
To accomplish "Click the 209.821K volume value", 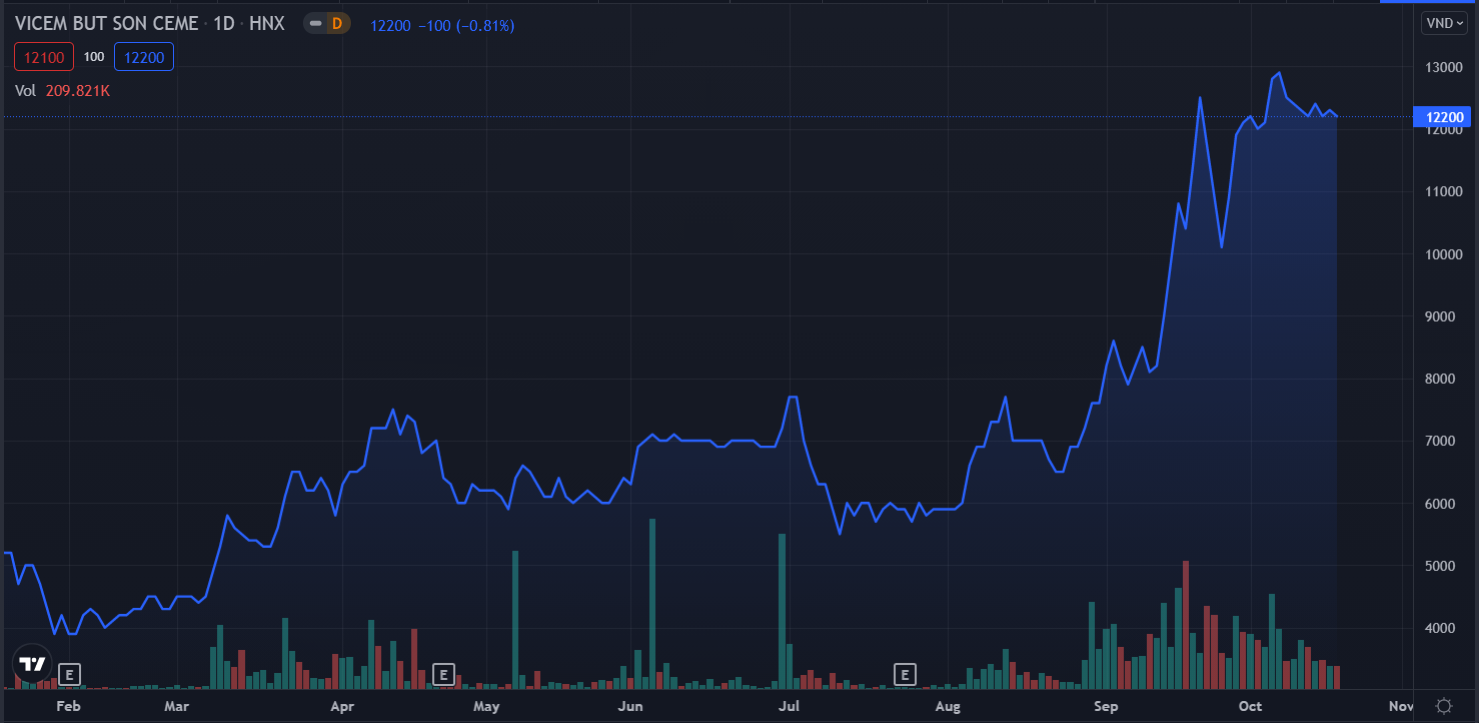I will (77, 91).
